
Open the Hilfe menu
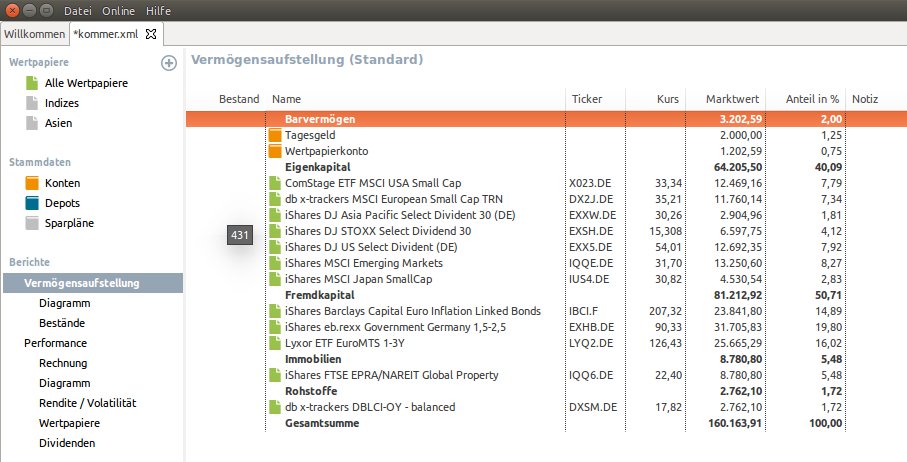coord(158,11)
